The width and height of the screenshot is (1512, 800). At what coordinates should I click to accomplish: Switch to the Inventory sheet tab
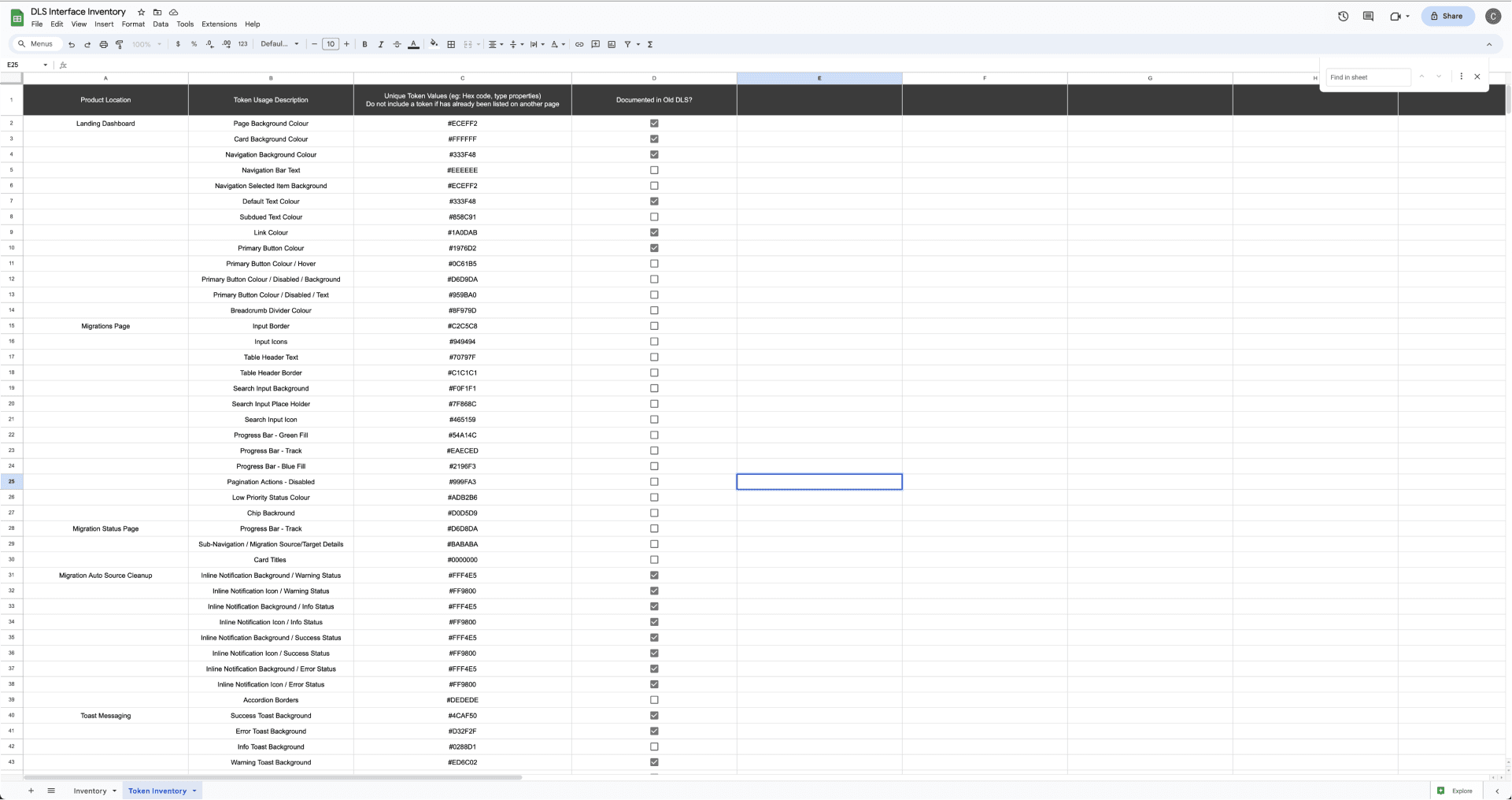pos(90,791)
